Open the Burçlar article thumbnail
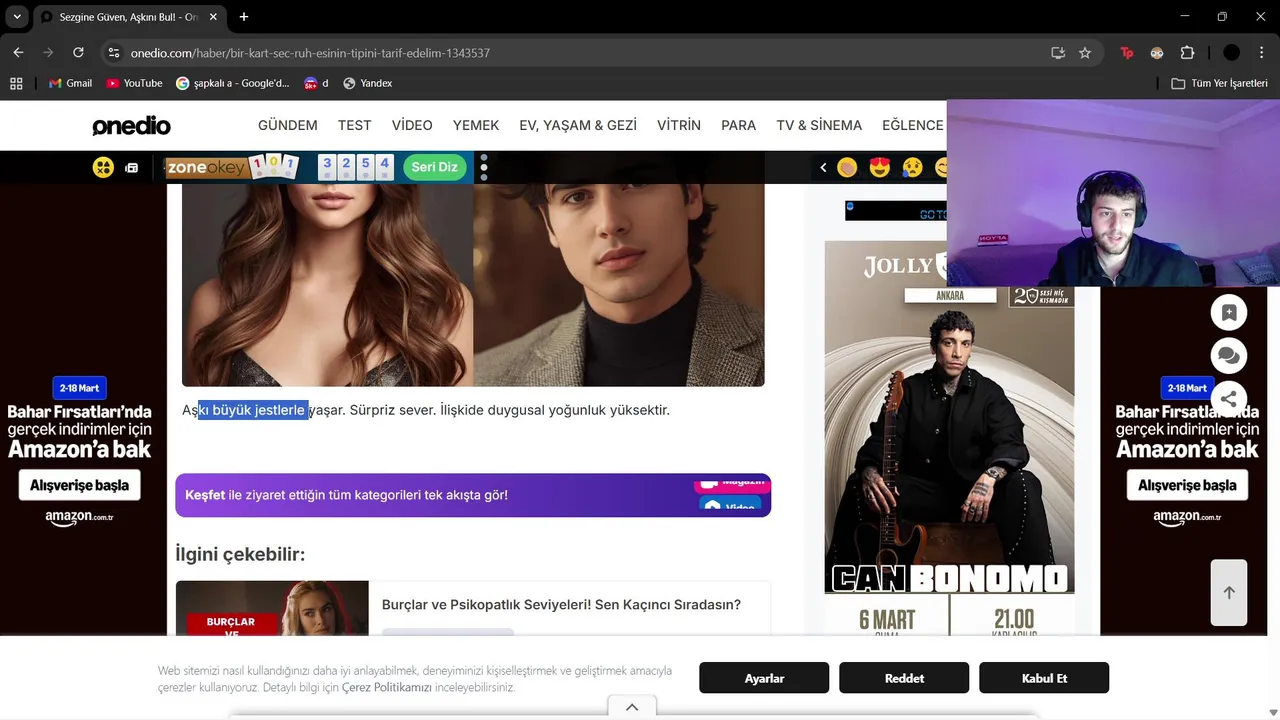The height and width of the screenshot is (720, 1280). [272, 608]
